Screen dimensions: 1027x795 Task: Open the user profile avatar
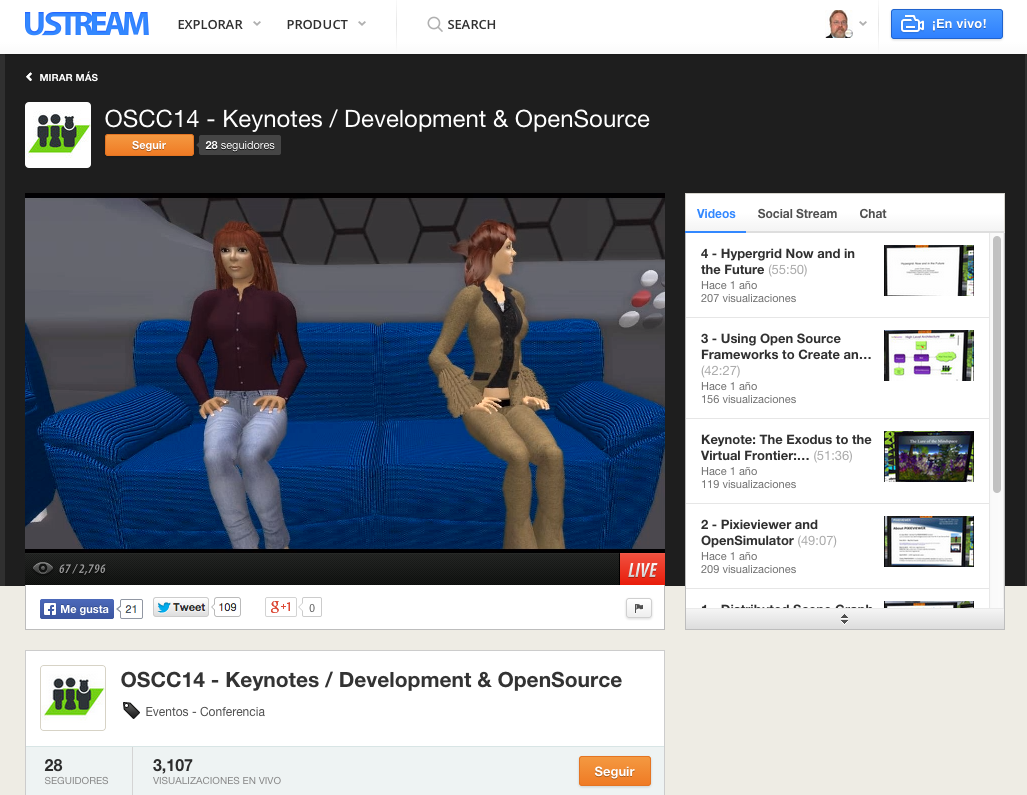pyautogui.click(x=838, y=24)
